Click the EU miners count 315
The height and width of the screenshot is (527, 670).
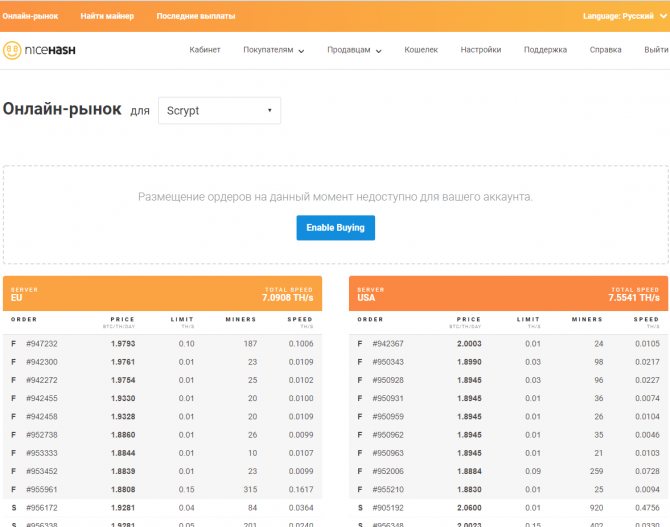[x=250, y=489]
